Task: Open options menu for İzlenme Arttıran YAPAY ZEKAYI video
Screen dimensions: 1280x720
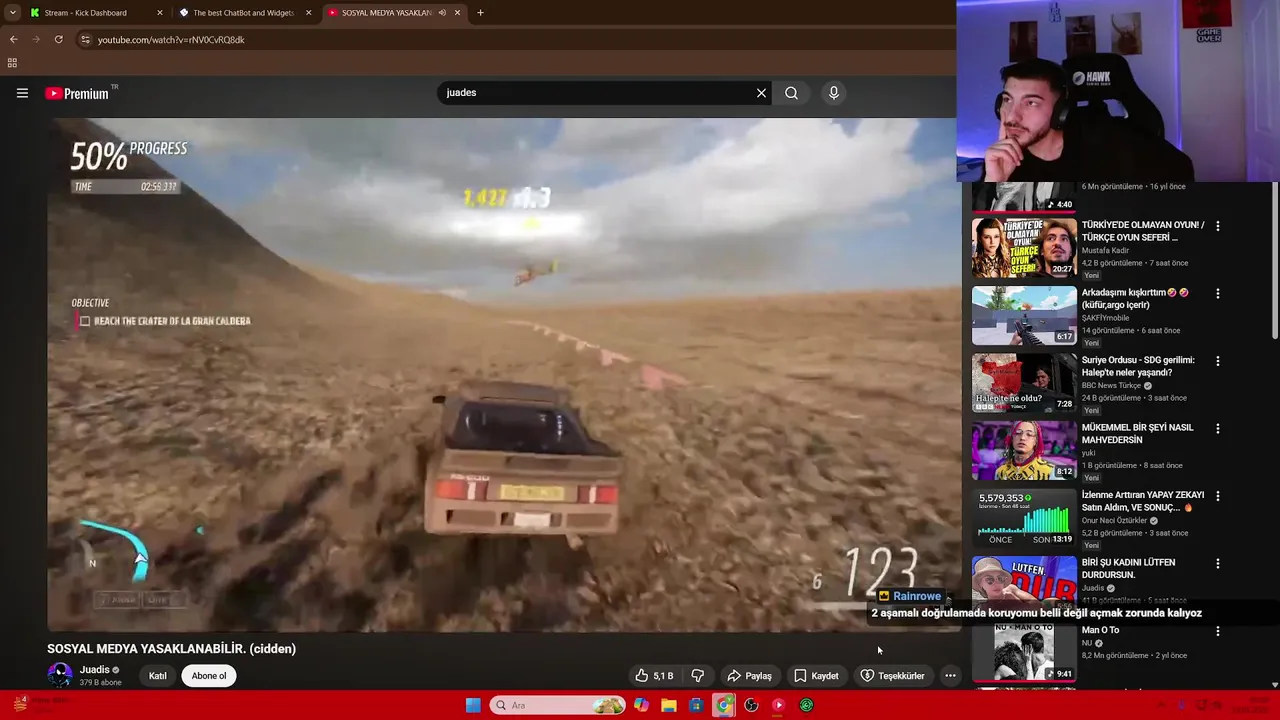Action: coord(1217,496)
